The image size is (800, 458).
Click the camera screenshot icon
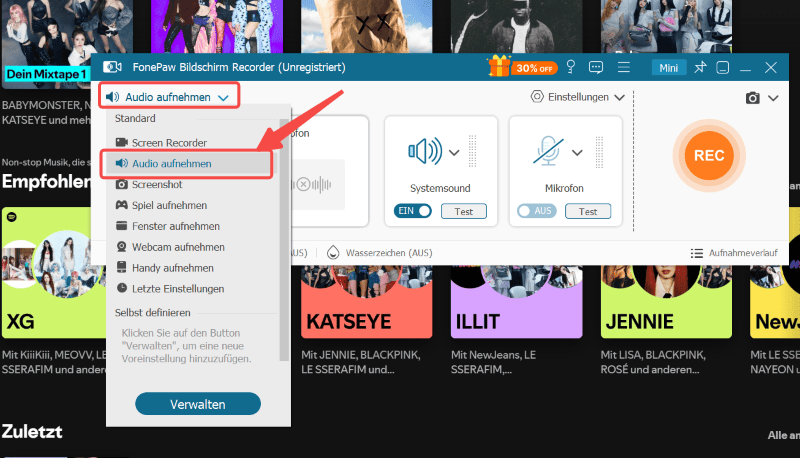[753, 98]
